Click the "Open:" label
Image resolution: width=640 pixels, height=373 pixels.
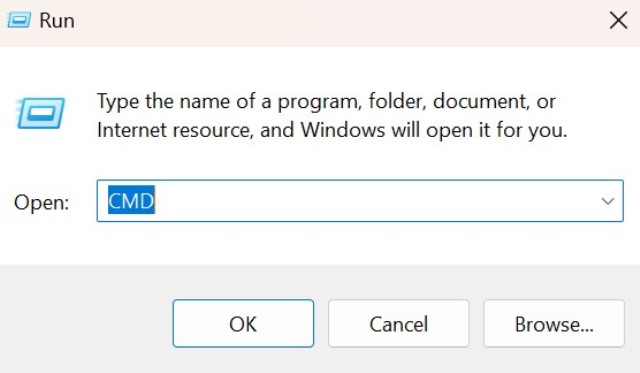click(42, 202)
